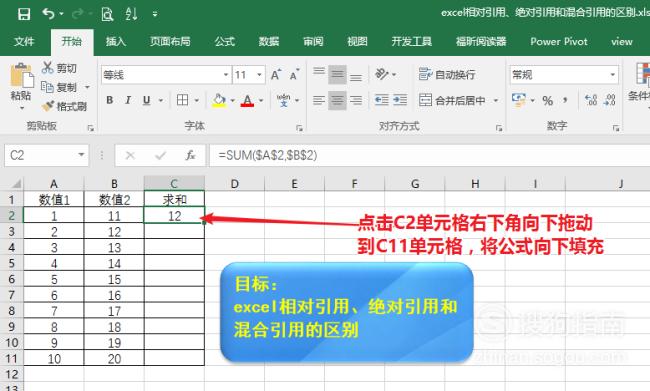Switch to the Power Pivot tab
Screen dimensions: 650x391
point(559,41)
